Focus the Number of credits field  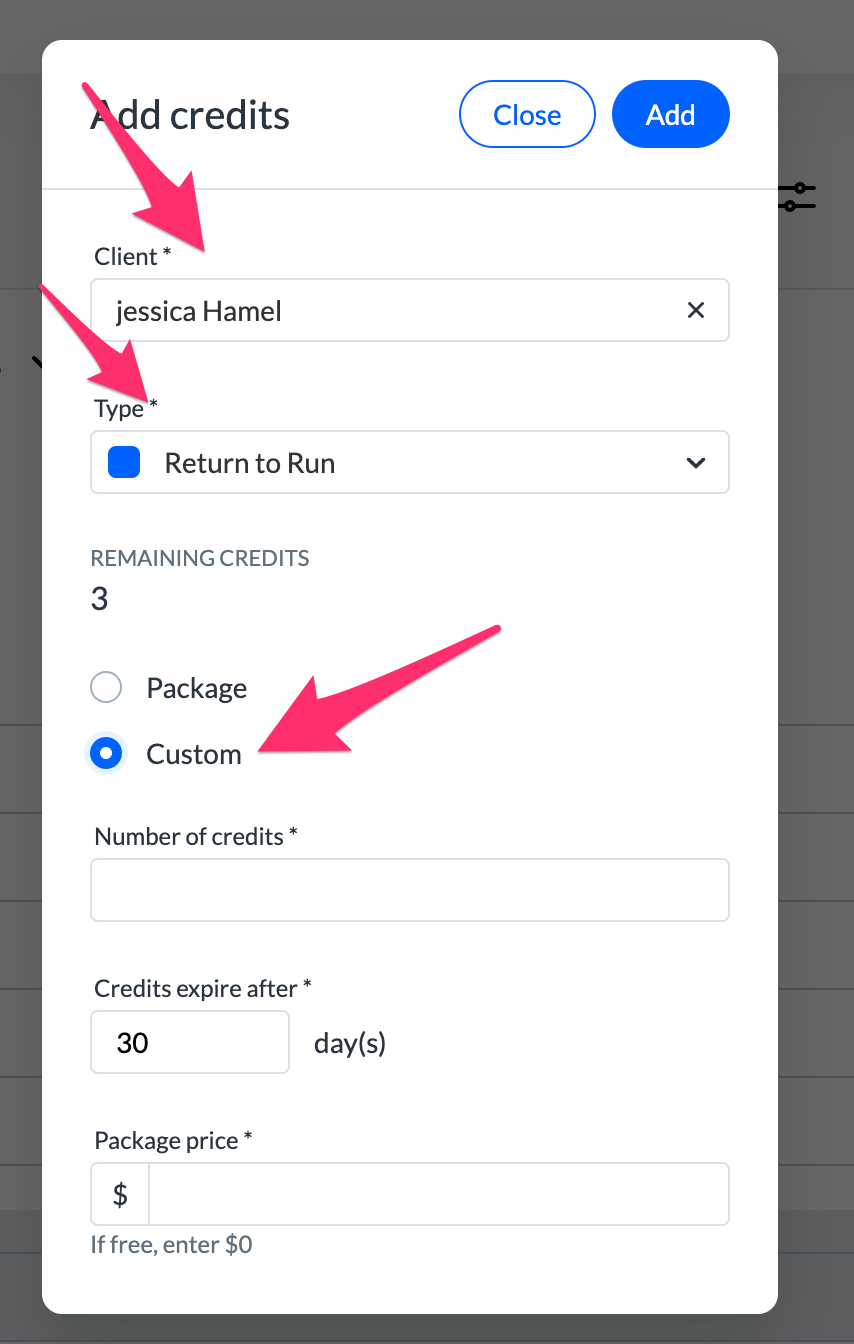[x=410, y=889]
